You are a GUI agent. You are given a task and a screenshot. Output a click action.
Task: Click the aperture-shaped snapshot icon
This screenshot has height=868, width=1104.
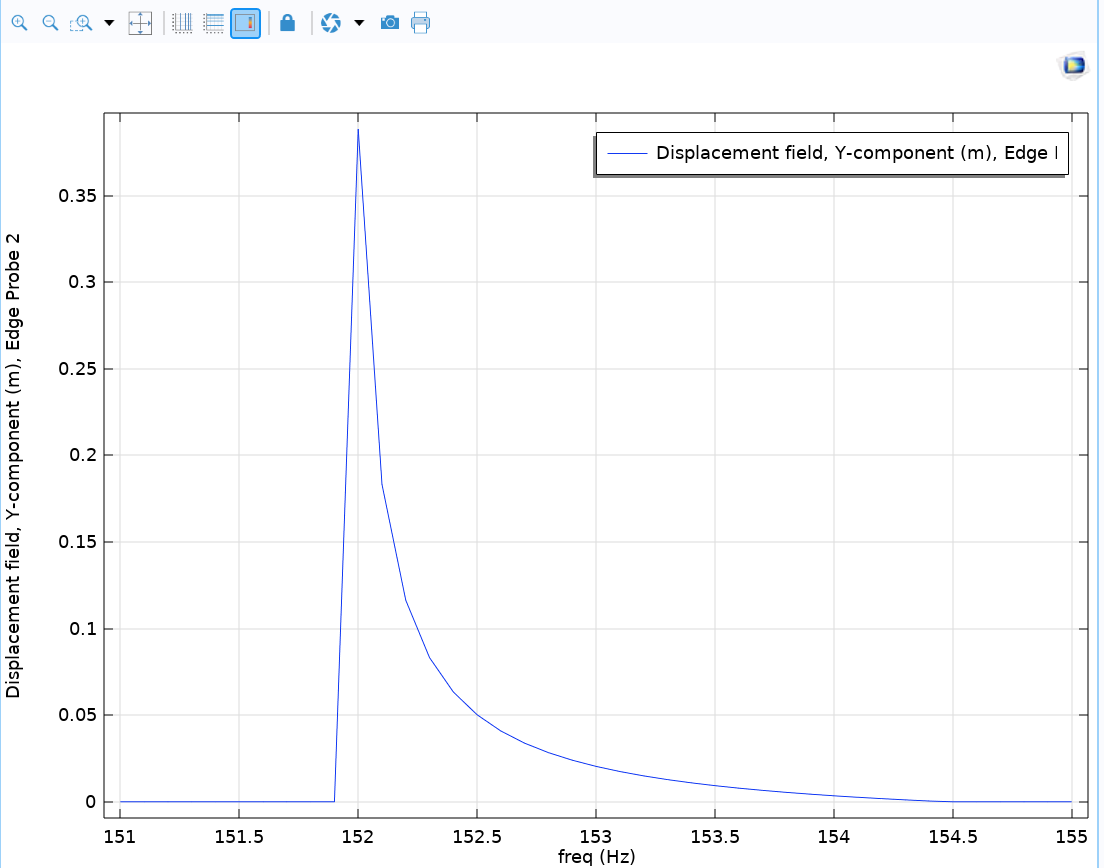pyautogui.click(x=331, y=22)
